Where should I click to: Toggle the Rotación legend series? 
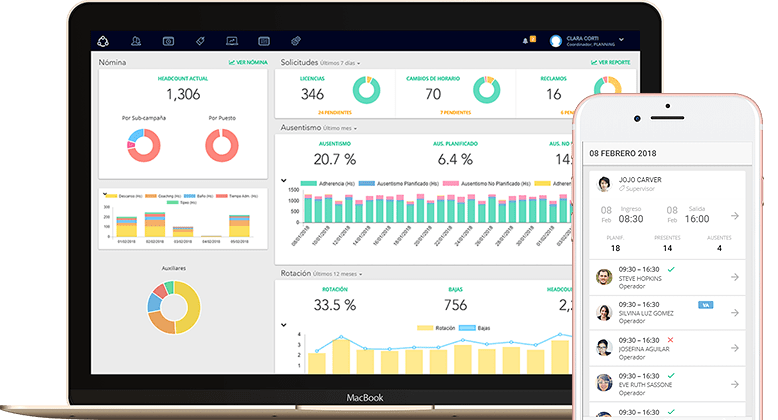(x=436, y=328)
